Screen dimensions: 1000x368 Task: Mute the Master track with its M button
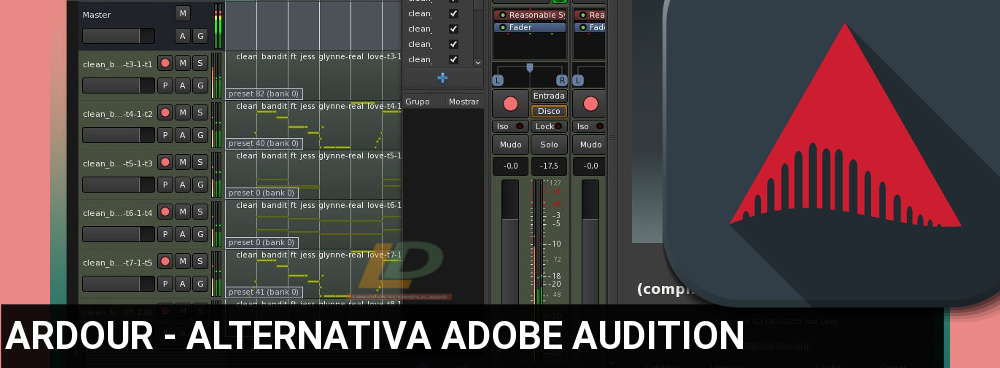click(x=182, y=13)
